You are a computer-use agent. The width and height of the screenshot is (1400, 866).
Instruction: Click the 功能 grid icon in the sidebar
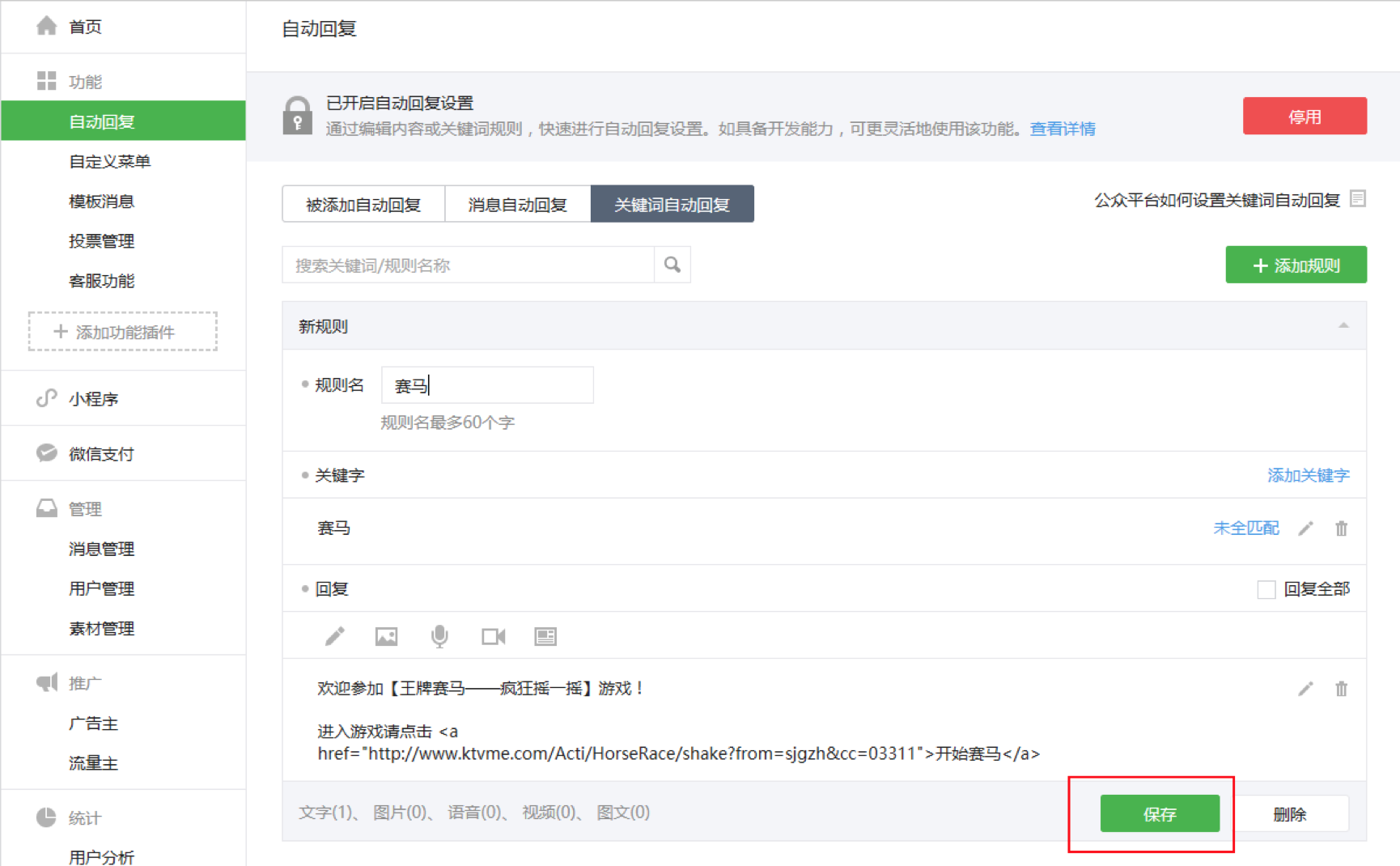47,81
